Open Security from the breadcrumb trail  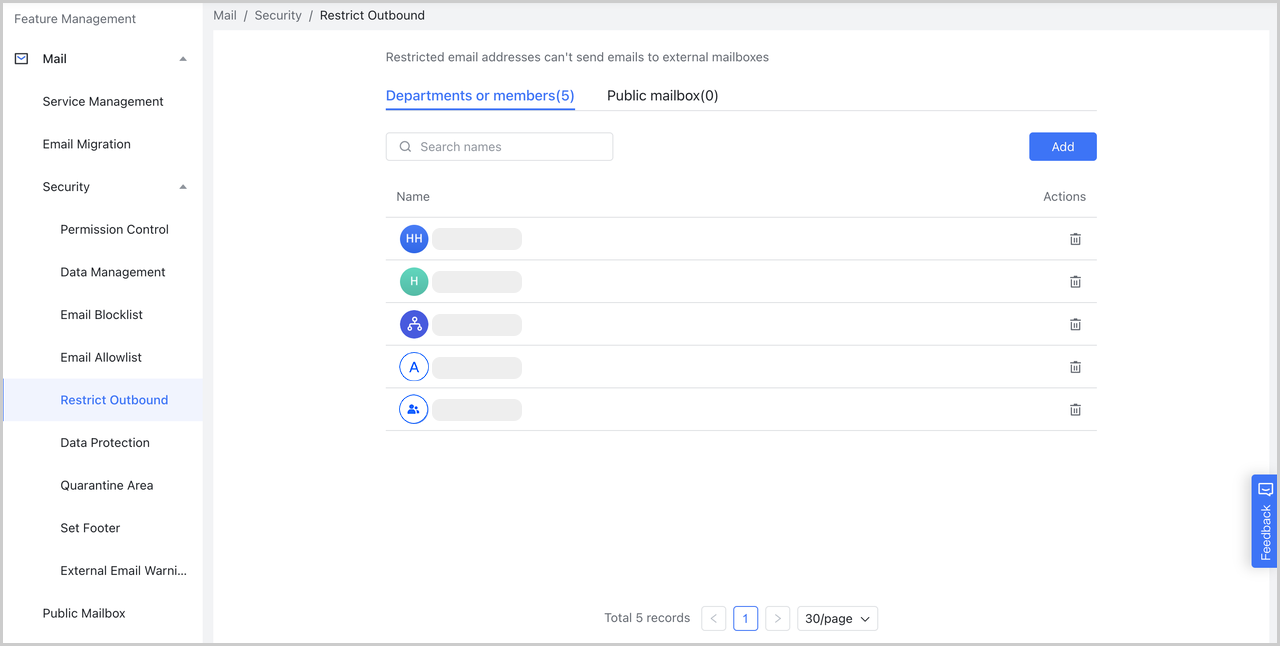[x=278, y=15]
